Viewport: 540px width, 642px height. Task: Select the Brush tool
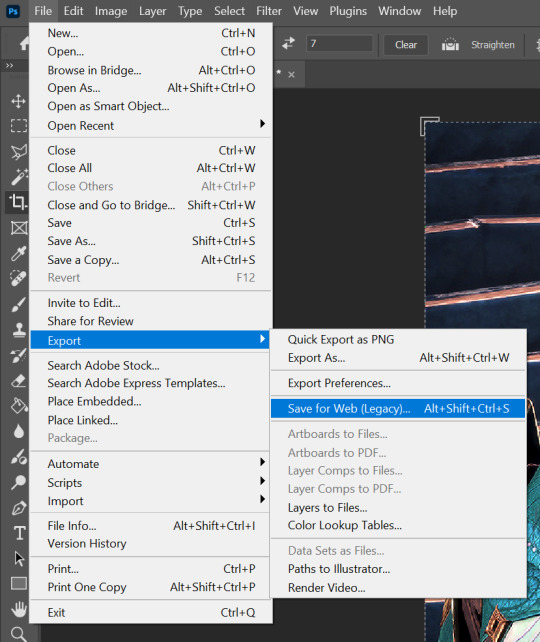click(18, 304)
